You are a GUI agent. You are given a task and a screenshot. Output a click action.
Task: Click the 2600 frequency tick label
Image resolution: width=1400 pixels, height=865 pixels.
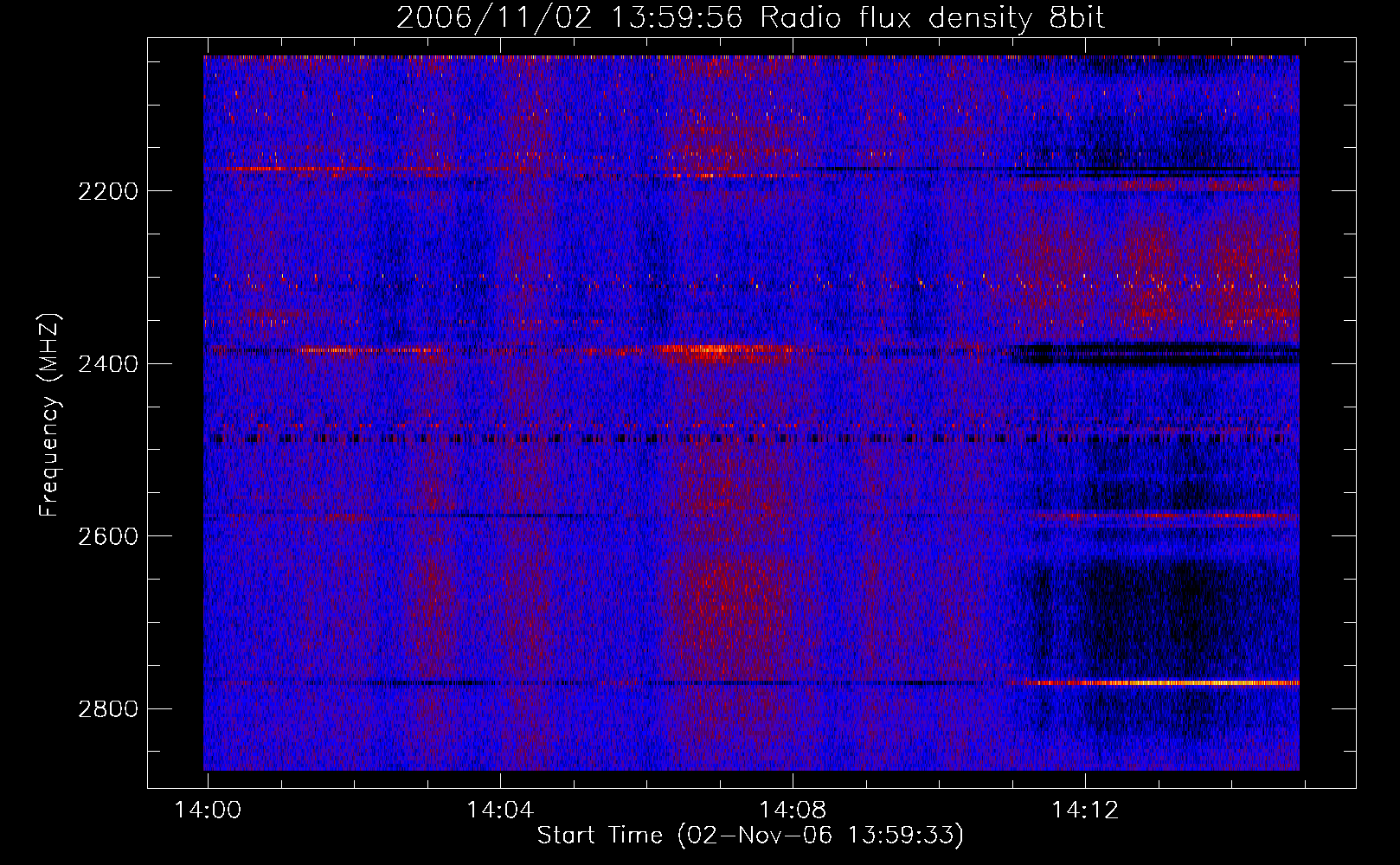[108, 536]
